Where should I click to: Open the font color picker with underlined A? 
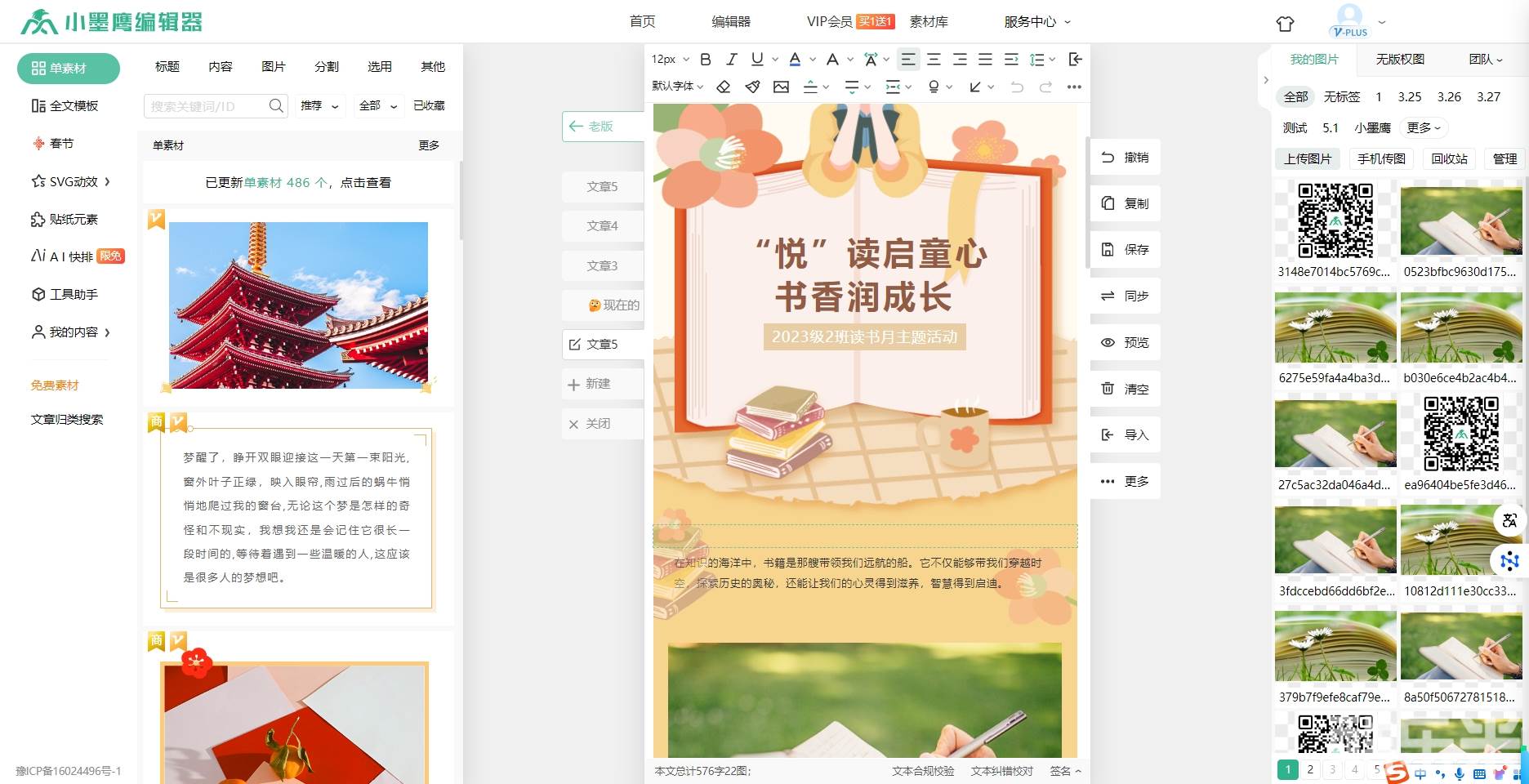pos(795,60)
